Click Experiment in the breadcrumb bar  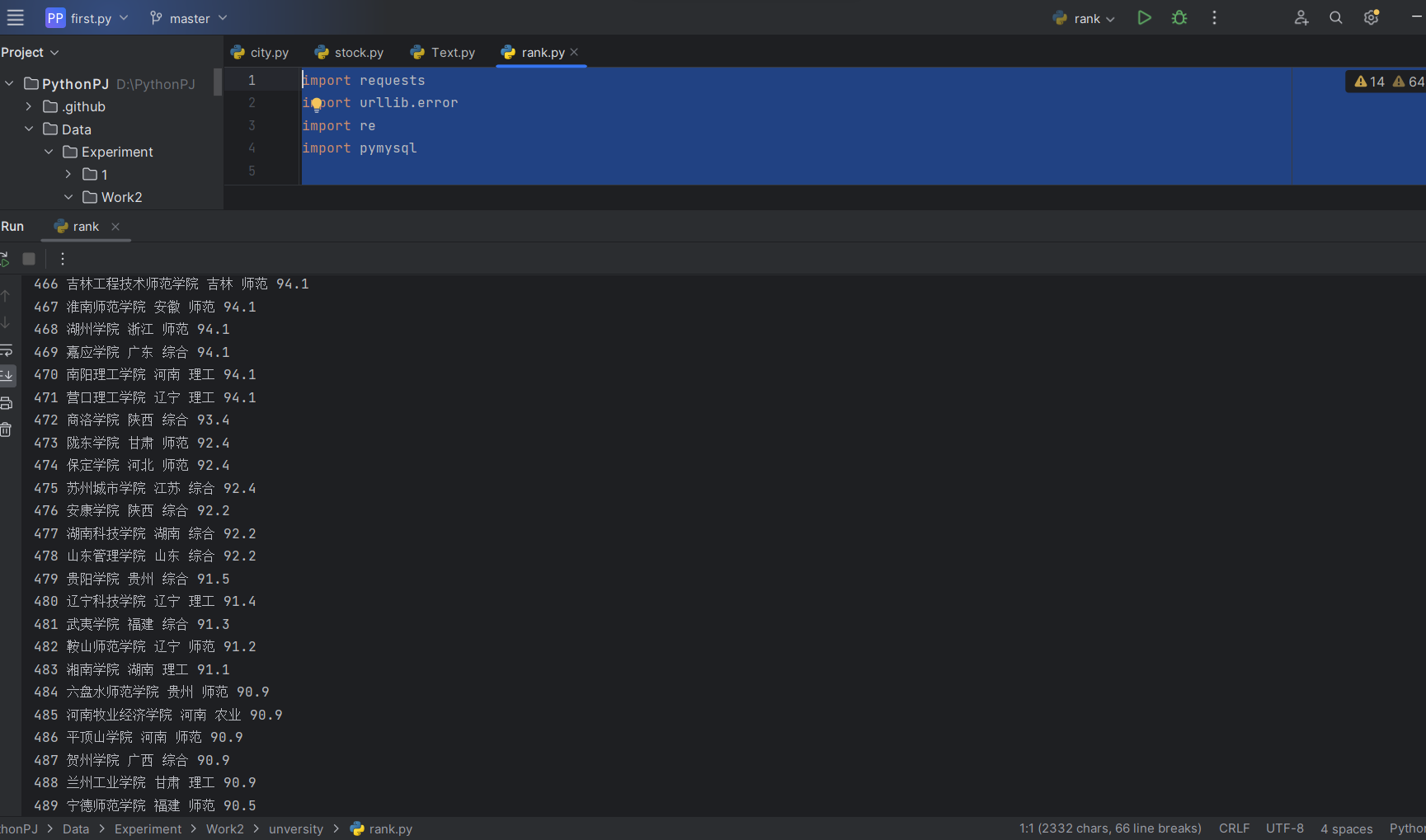(148, 829)
